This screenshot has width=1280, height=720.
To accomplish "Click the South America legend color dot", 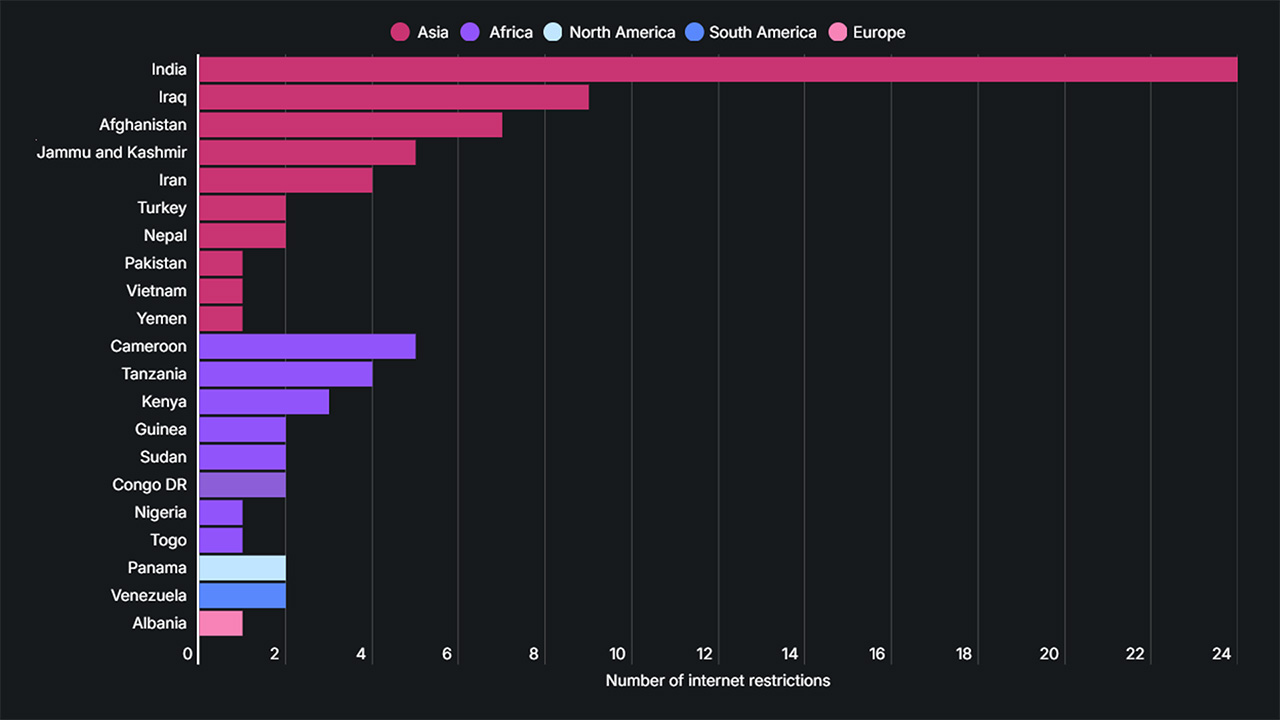I will [692, 32].
